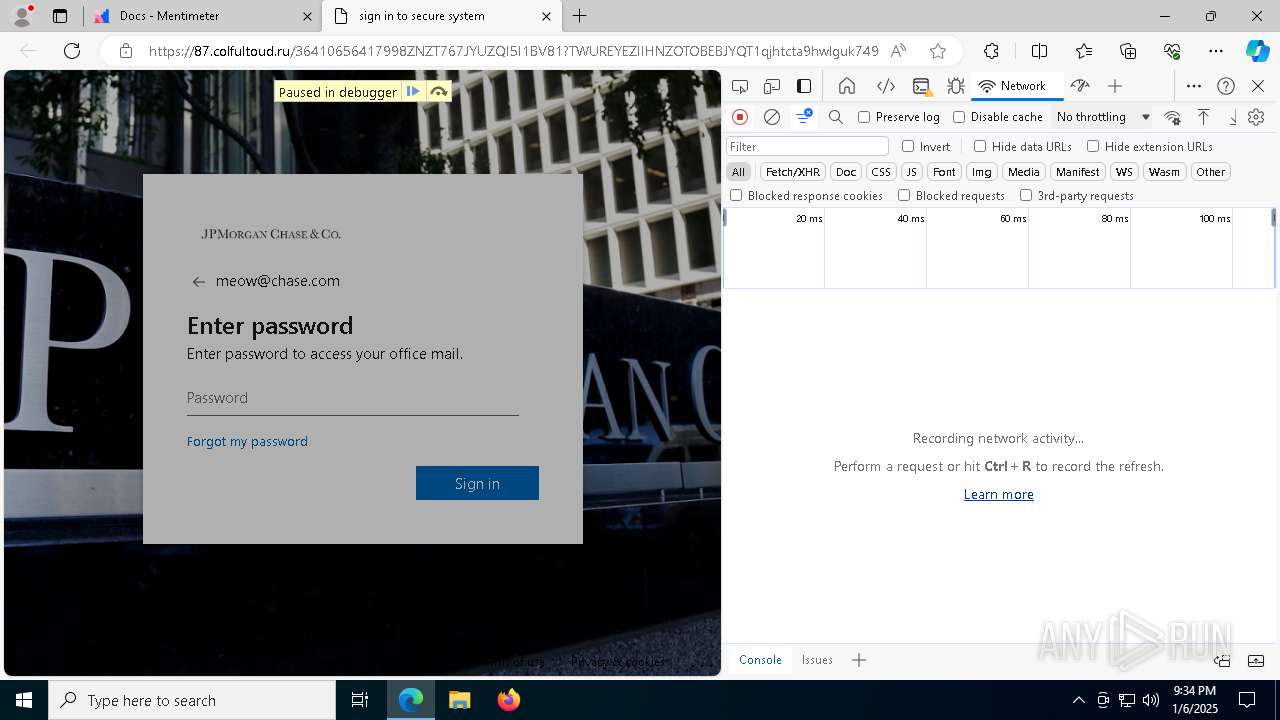The height and width of the screenshot is (720, 1280).
Task: Stop recording network log red button
Action: tap(740, 117)
